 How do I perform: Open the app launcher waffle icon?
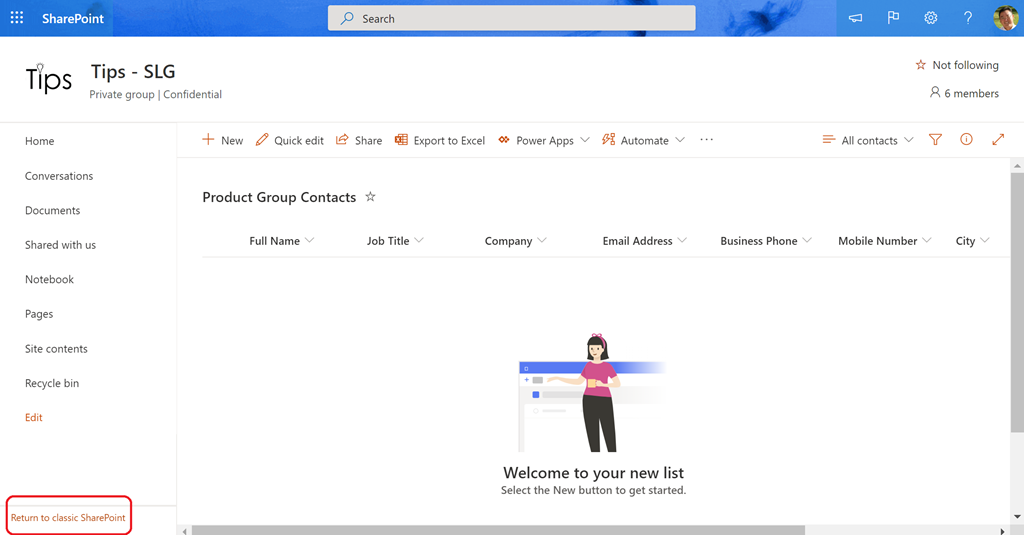coord(17,18)
